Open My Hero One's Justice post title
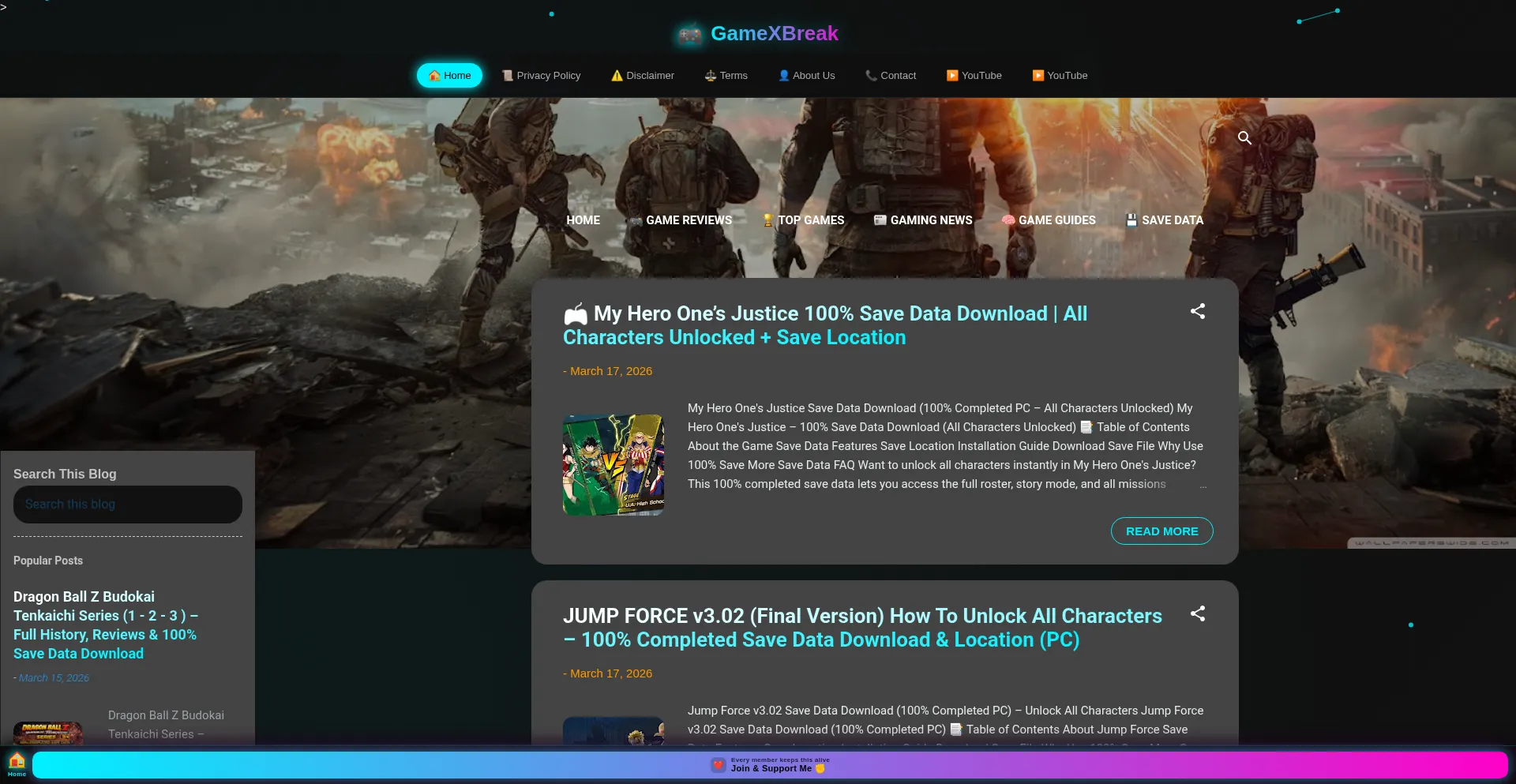 coord(825,325)
